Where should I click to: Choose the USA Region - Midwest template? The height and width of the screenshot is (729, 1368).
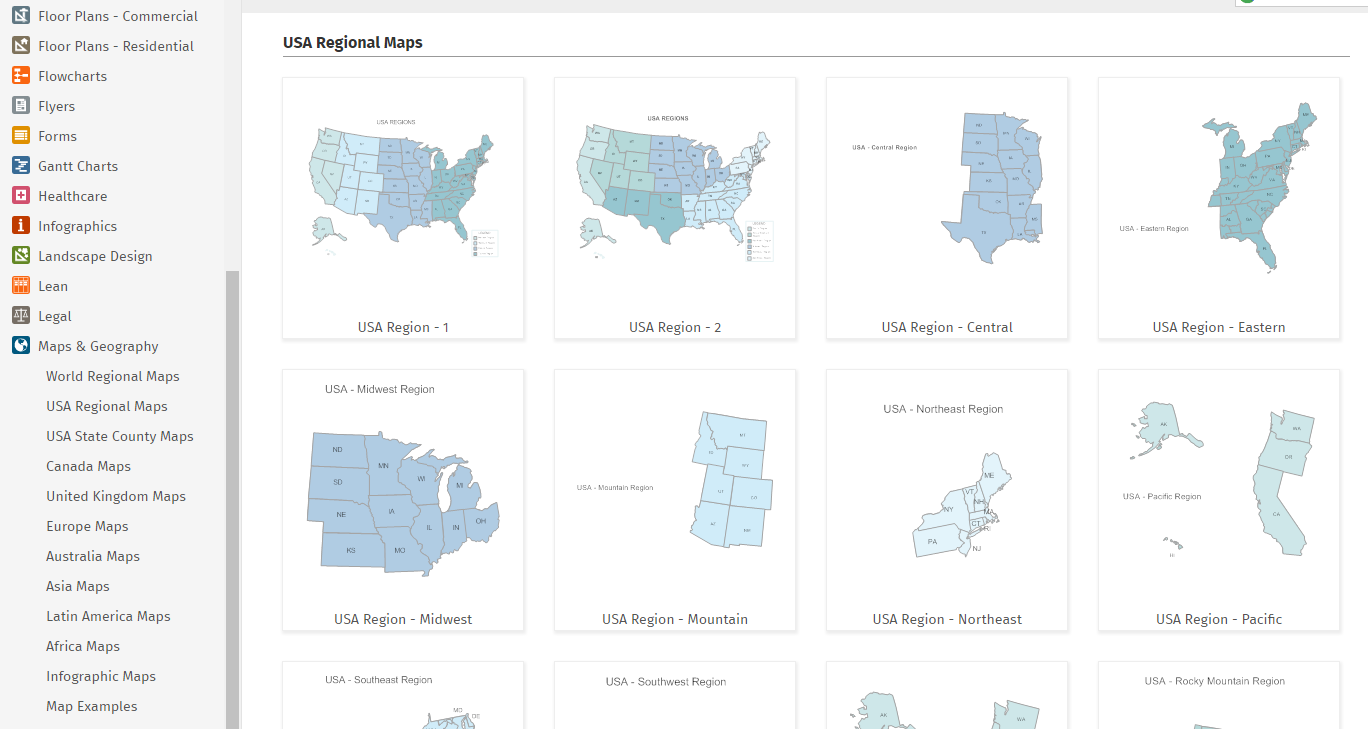click(403, 500)
